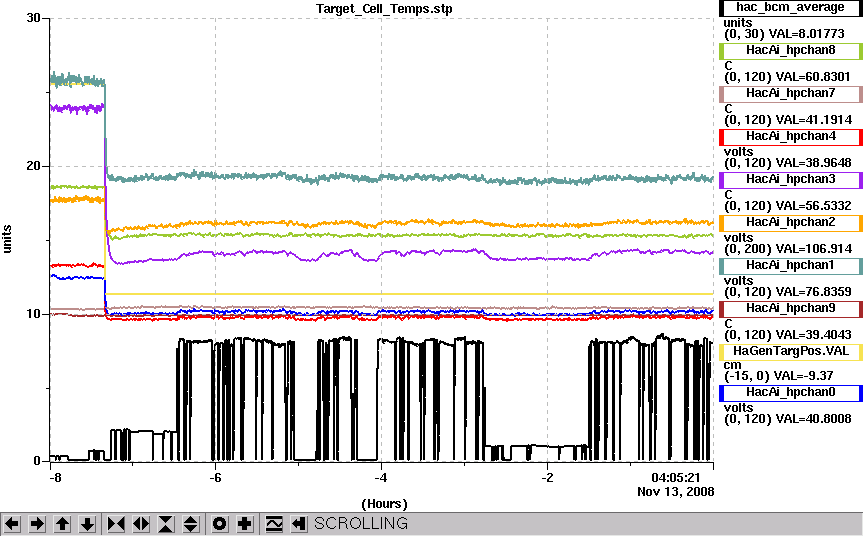Toggle the auto-scroll arrow icon beside SCROLLING

tap(299, 523)
